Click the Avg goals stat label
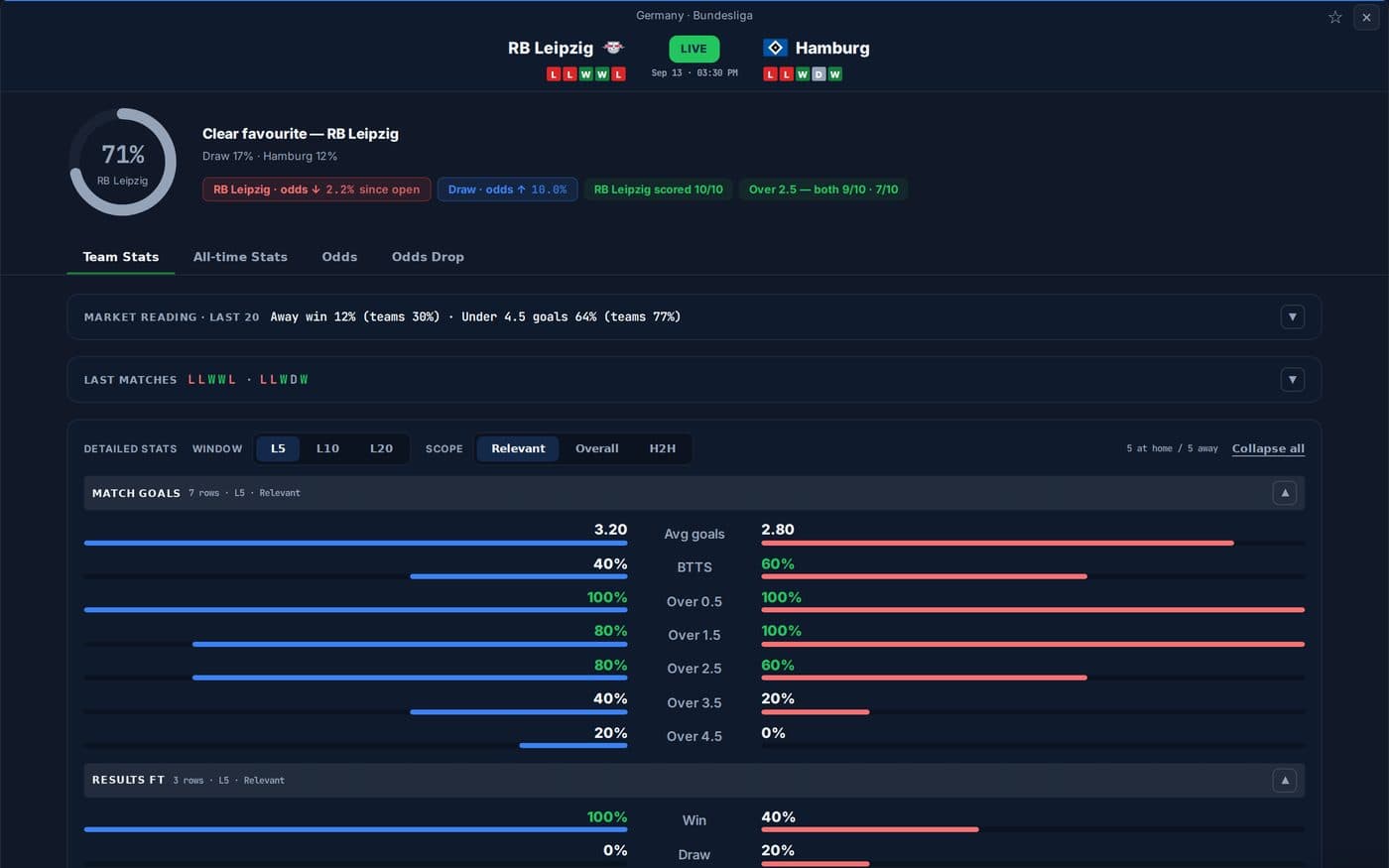This screenshot has width=1389, height=868. click(x=694, y=534)
